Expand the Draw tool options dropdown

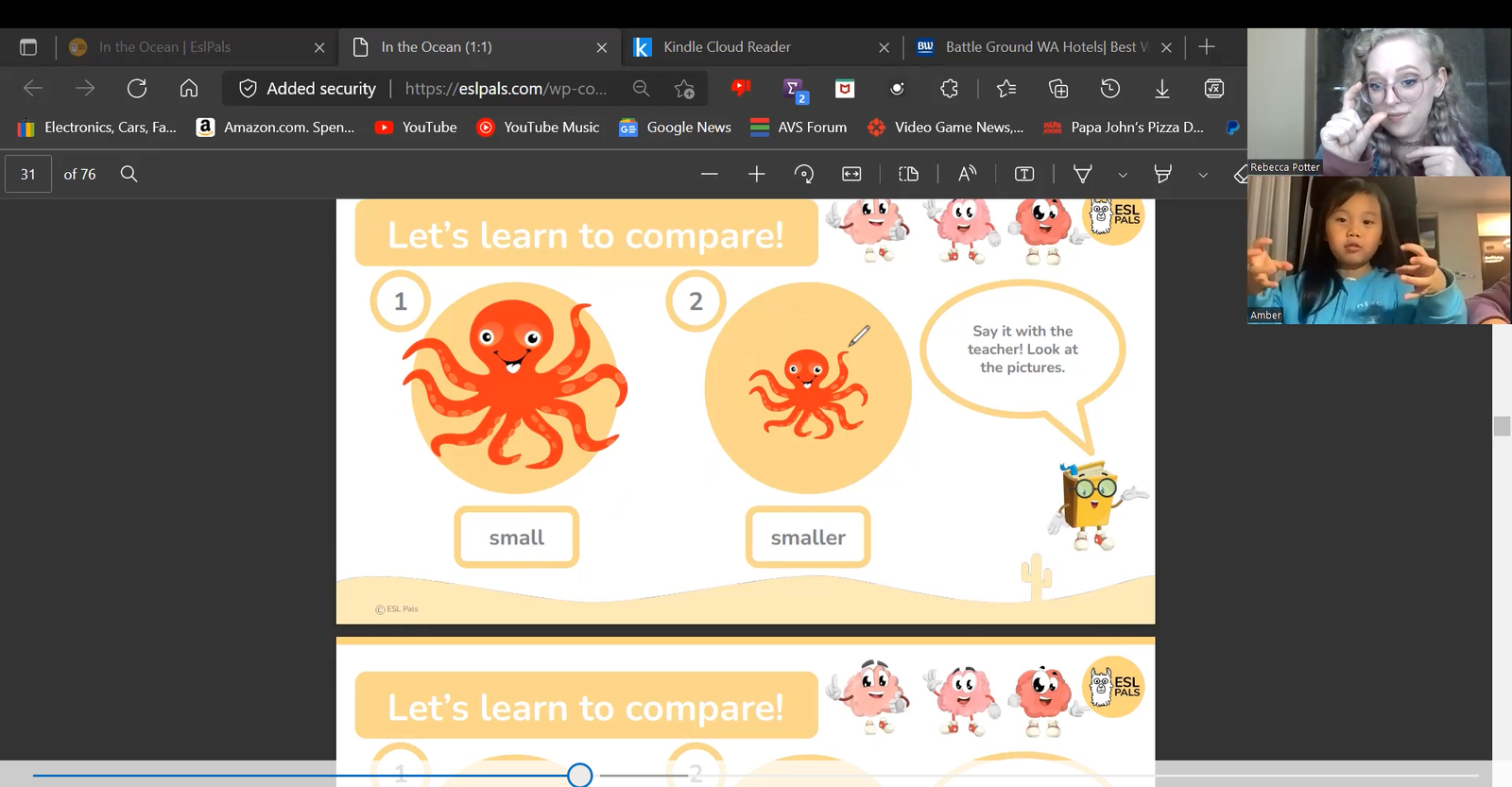[1123, 175]
